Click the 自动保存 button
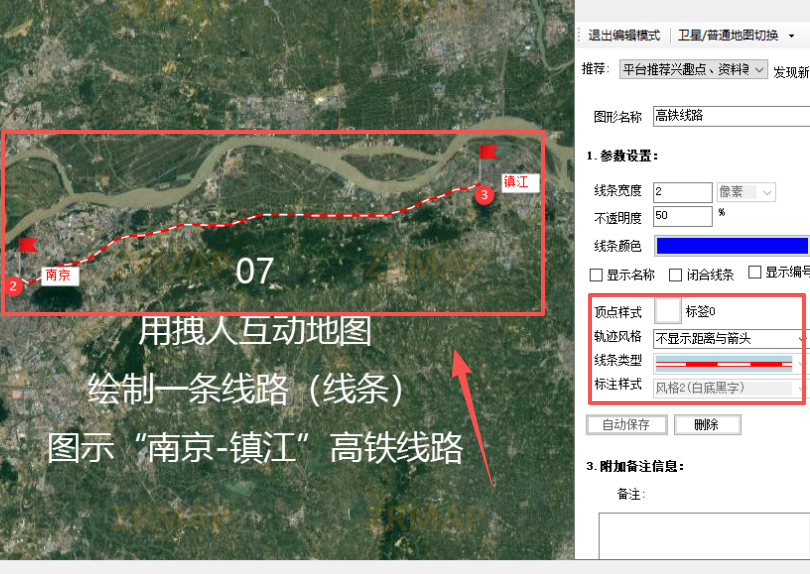 (x=627, y=425)
